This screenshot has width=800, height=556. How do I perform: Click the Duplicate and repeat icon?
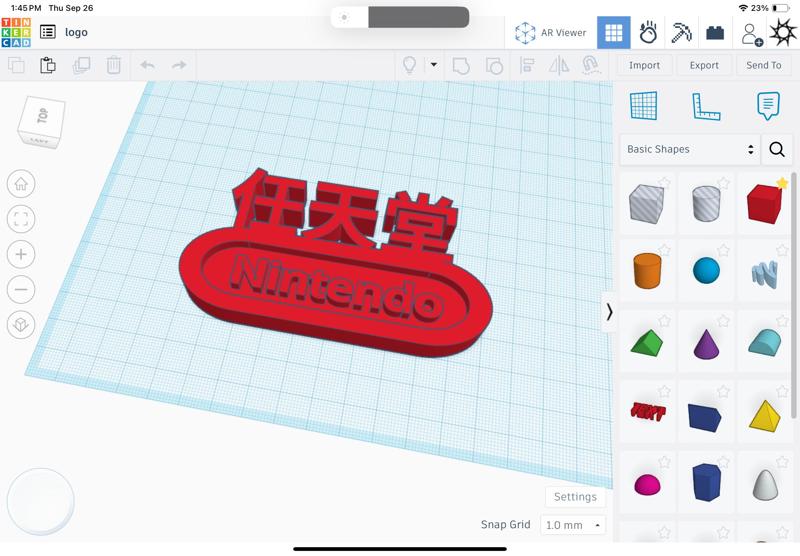coord(82,65)
